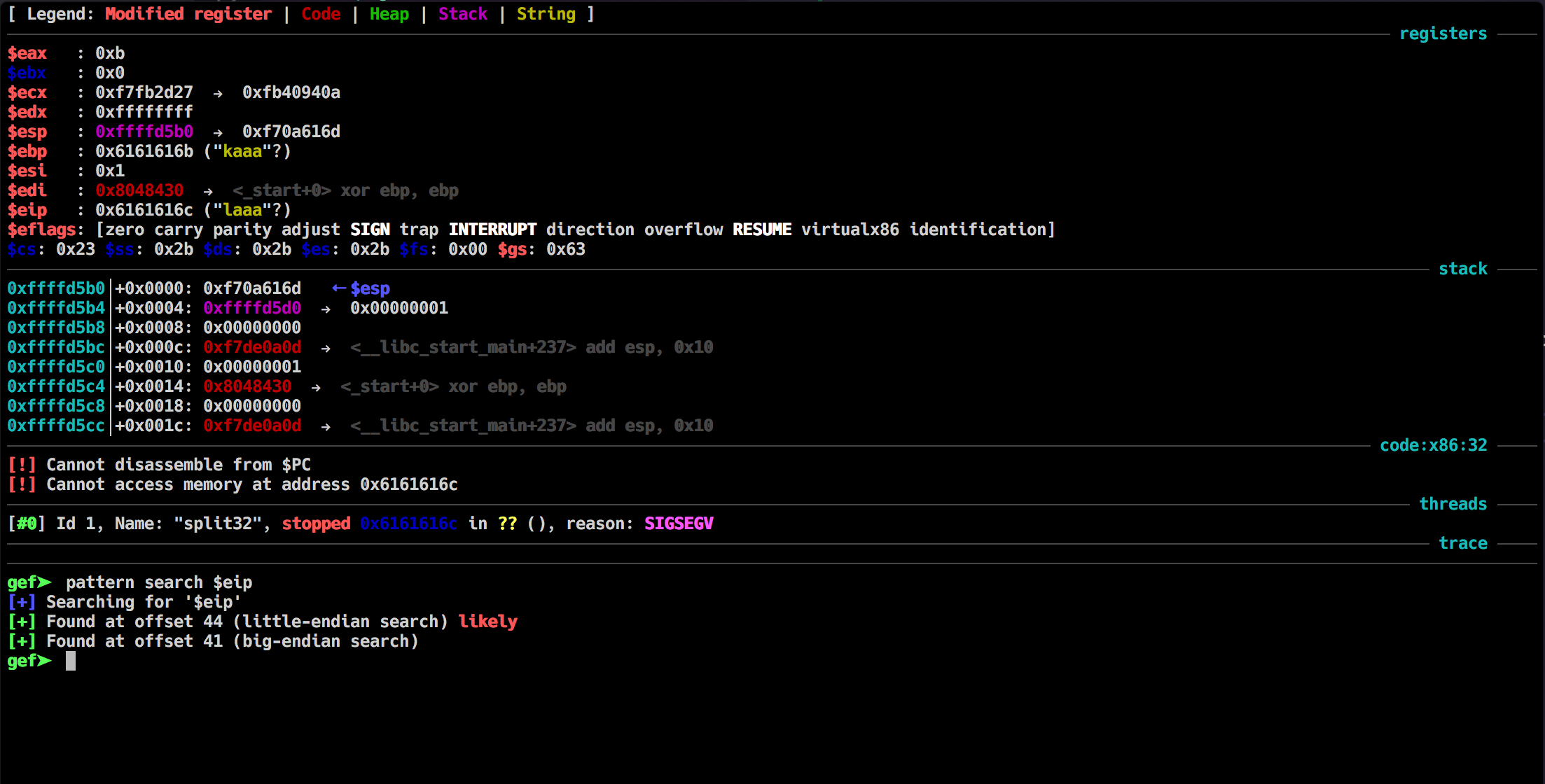Click the SIGSEGV stop reason text
The width and height of the screenshot is (1545, 784).
coord(678,524)
